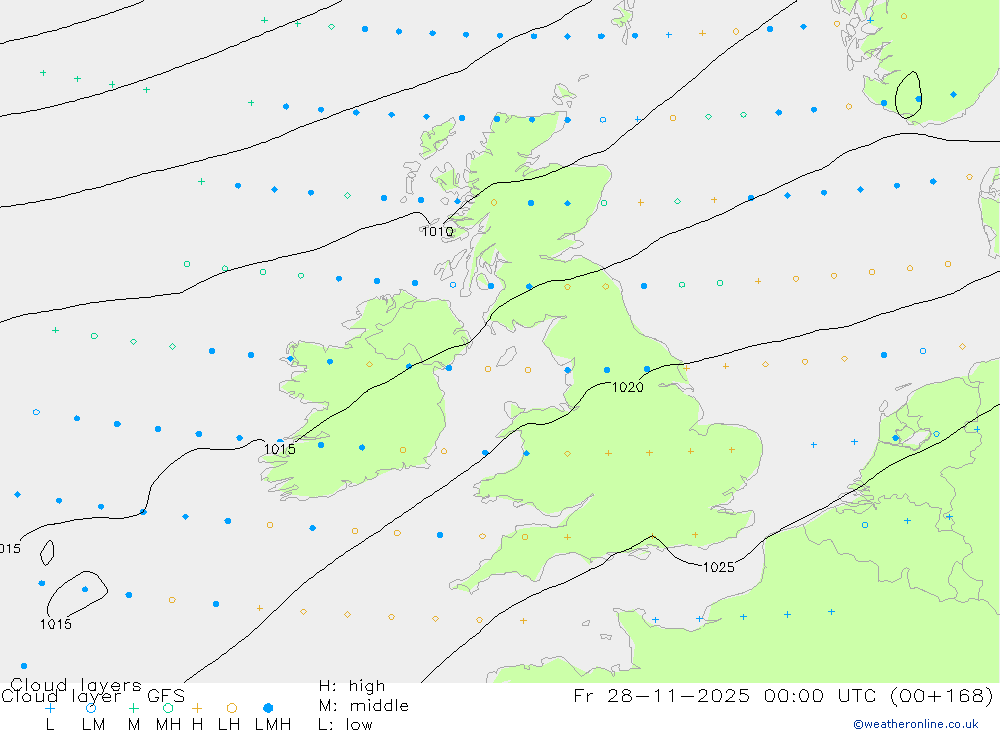Viewport: 1000px width, 733px height.
Task: Click the 'LMH' legend label text
Action: (x=273, y=725)
